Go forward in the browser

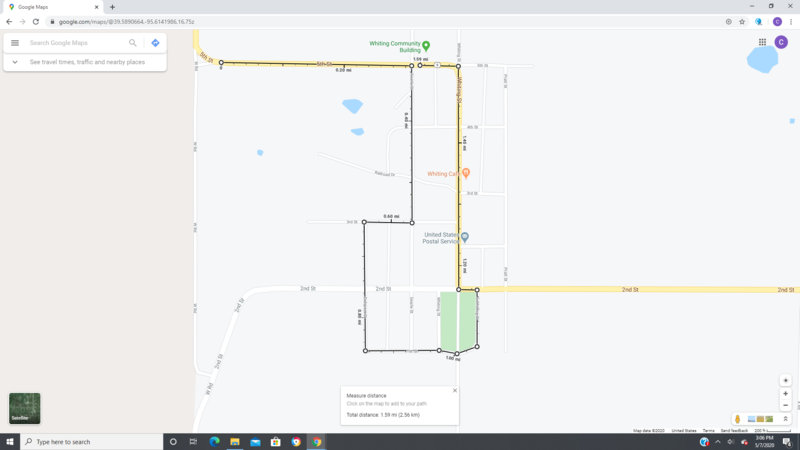point(22,22)
